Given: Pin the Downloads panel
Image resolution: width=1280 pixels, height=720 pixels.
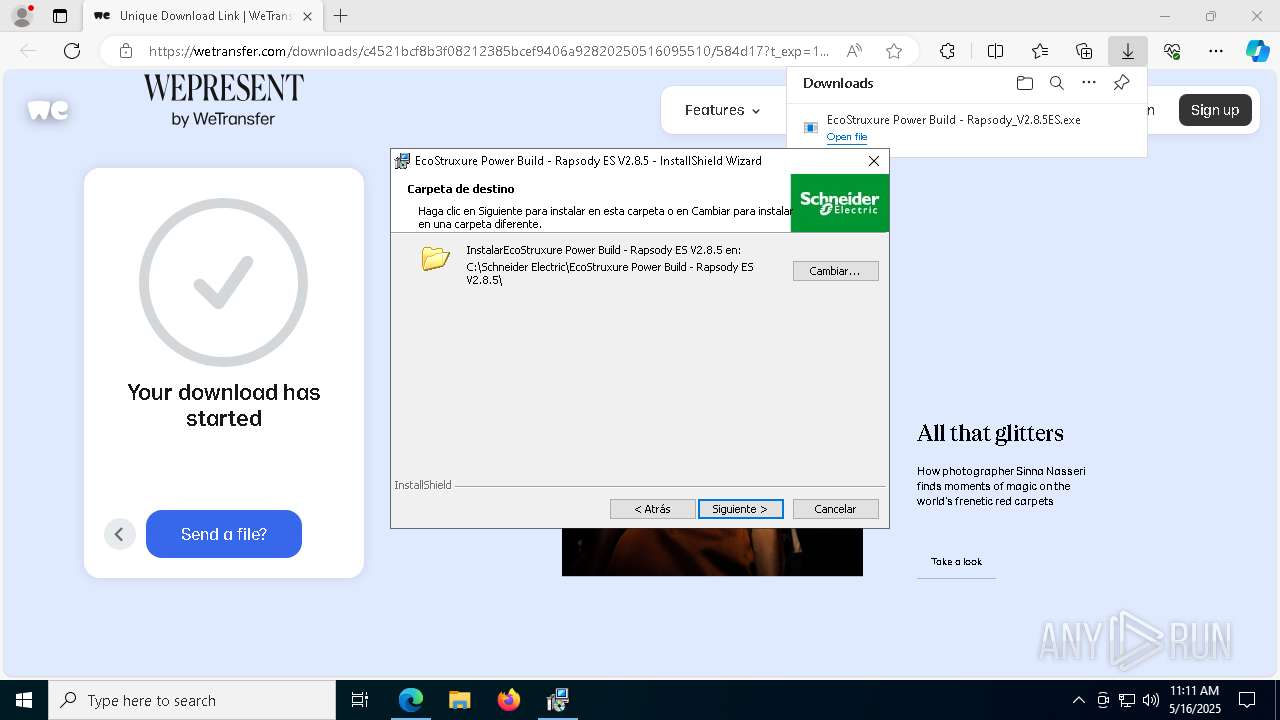Looking at the screenshot, I should (1122, 83).
